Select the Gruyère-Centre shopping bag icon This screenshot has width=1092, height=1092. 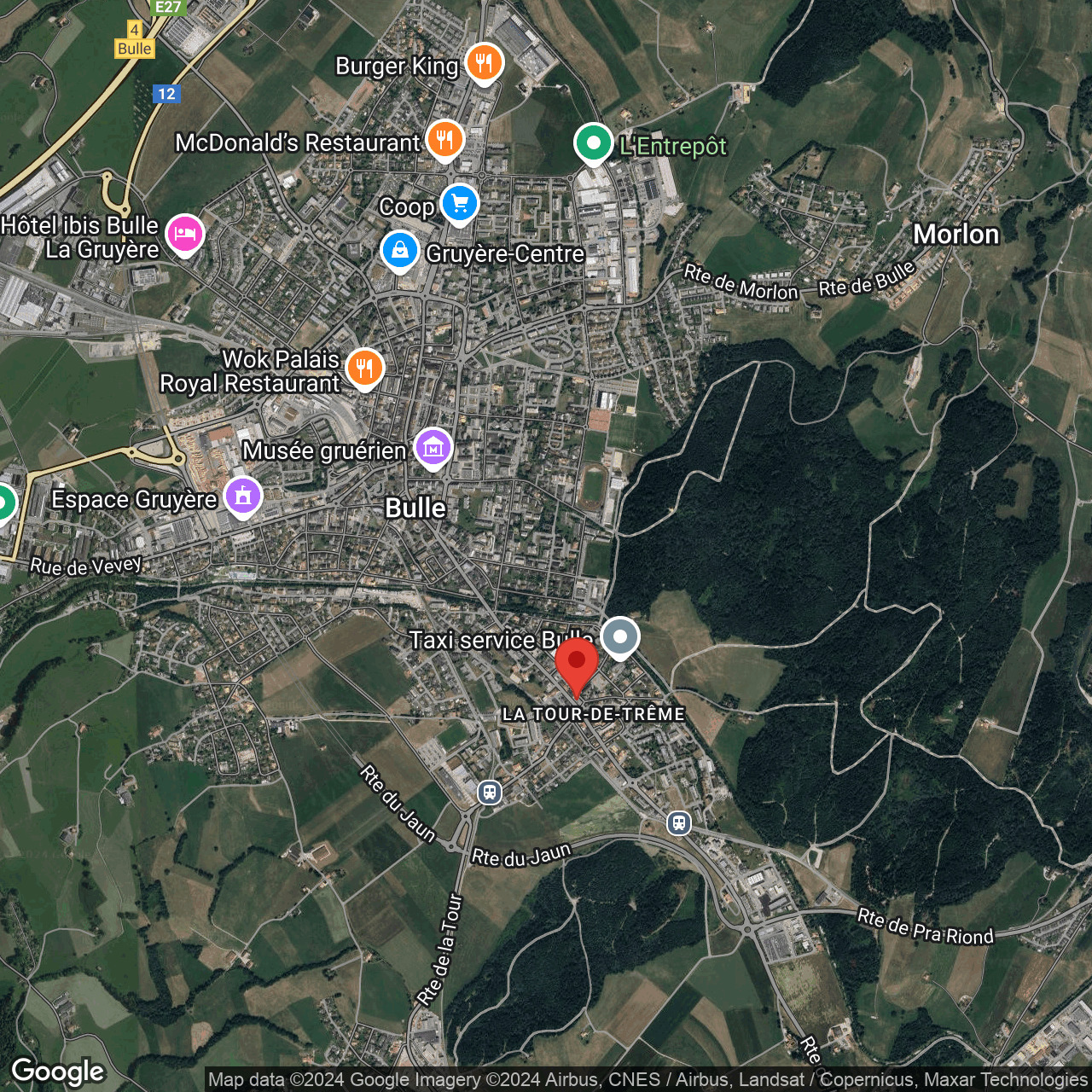400,250
